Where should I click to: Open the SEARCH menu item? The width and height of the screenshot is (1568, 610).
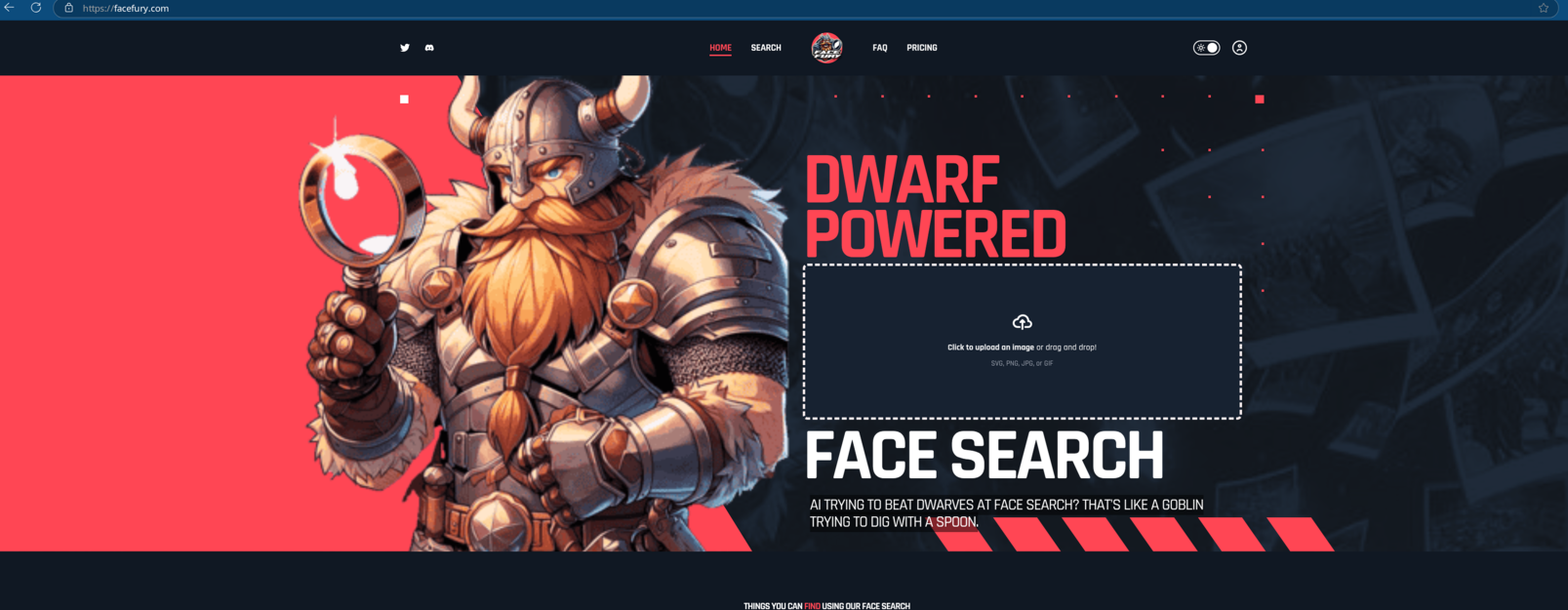click(766, 48)
